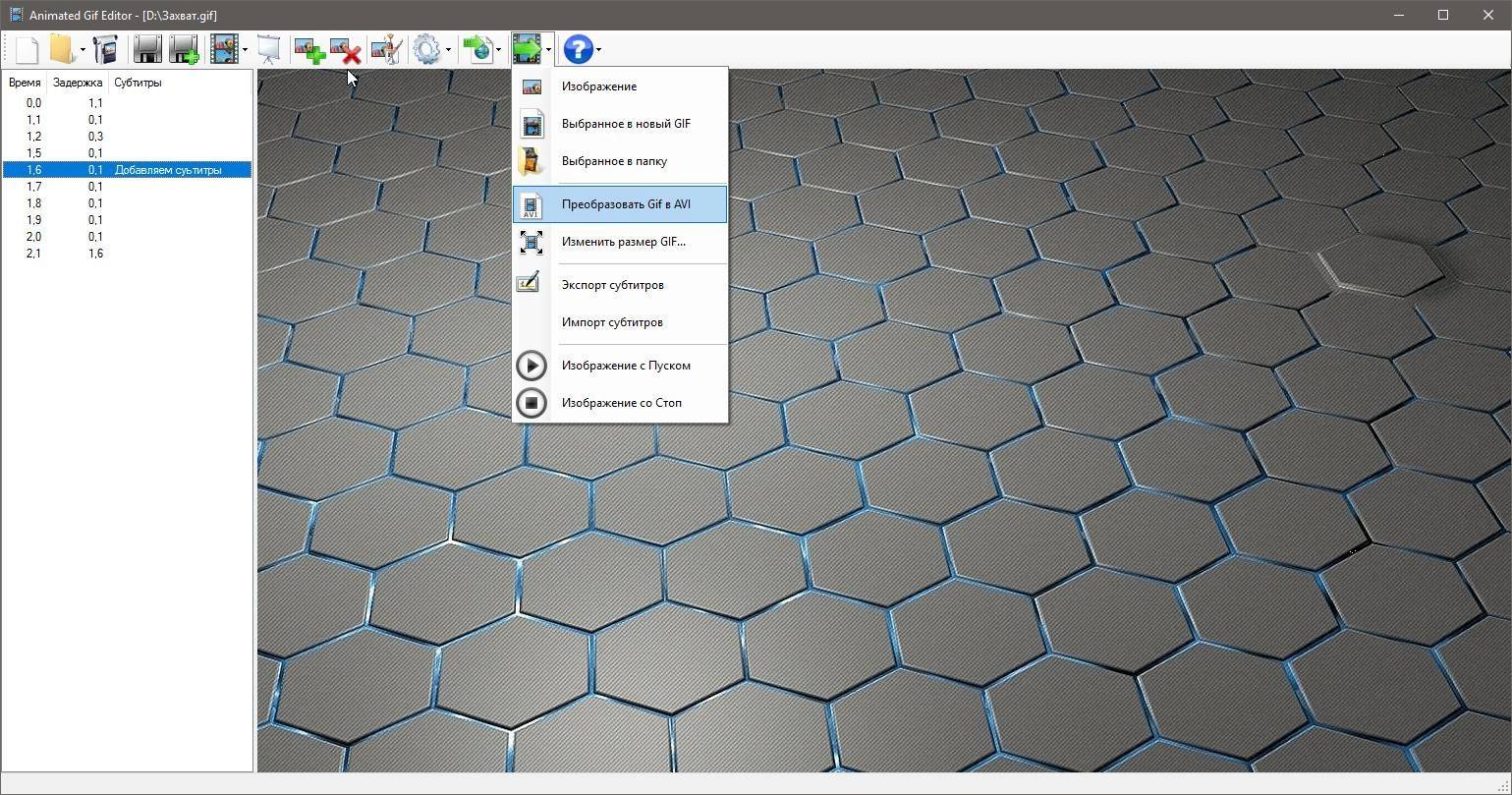Open a file using the folder icon
Viewport: 1512px width, 795px height.
click(x=62, y=49)
